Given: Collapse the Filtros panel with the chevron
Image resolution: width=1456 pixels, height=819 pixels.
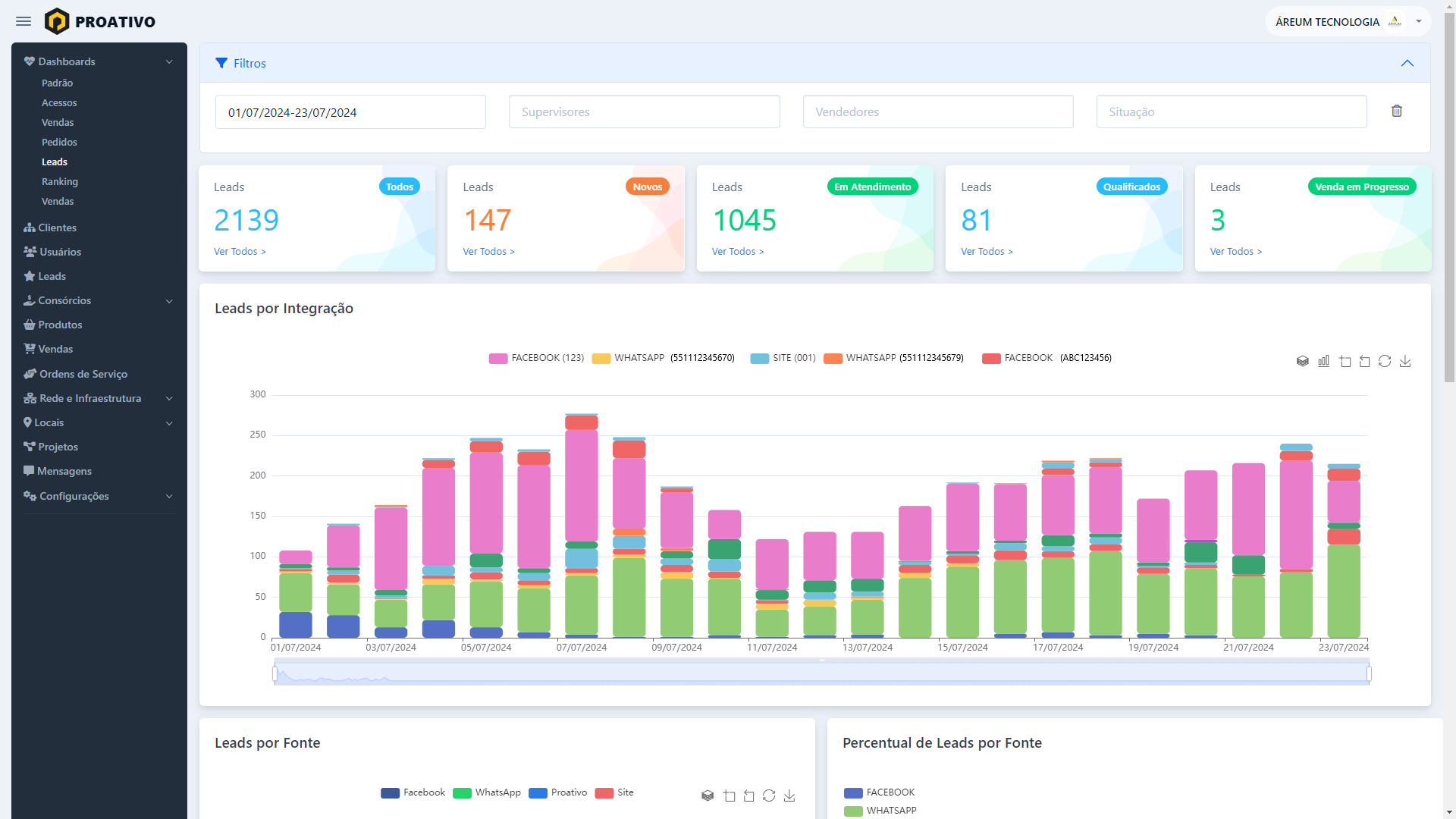Looking at the screenshot, I should coord(1407,63).
